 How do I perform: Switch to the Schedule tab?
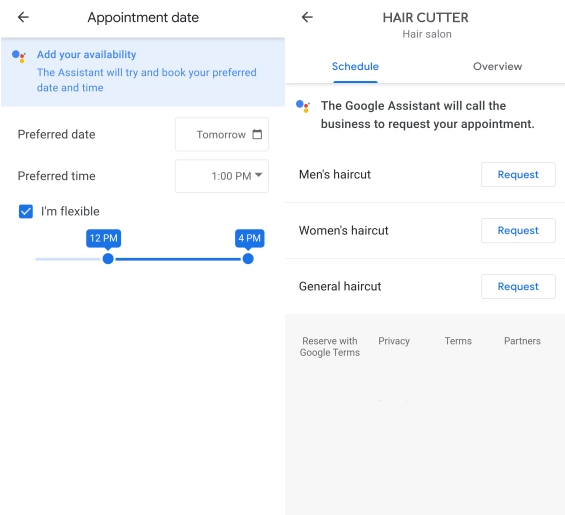point(355,67)
